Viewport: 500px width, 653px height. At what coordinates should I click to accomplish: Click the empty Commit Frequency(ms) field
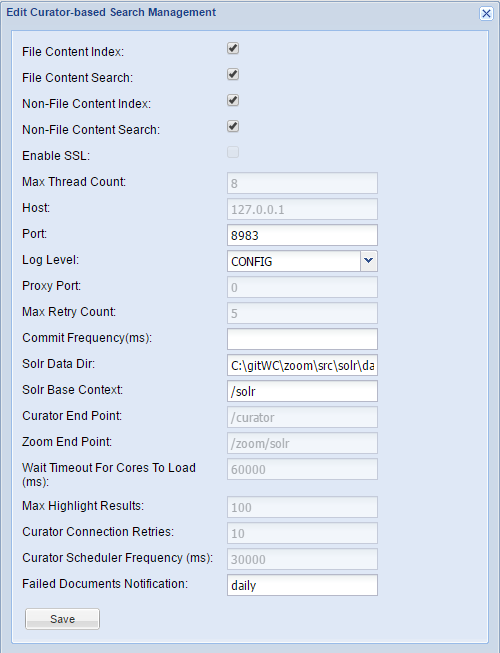(x=302, y=339)
